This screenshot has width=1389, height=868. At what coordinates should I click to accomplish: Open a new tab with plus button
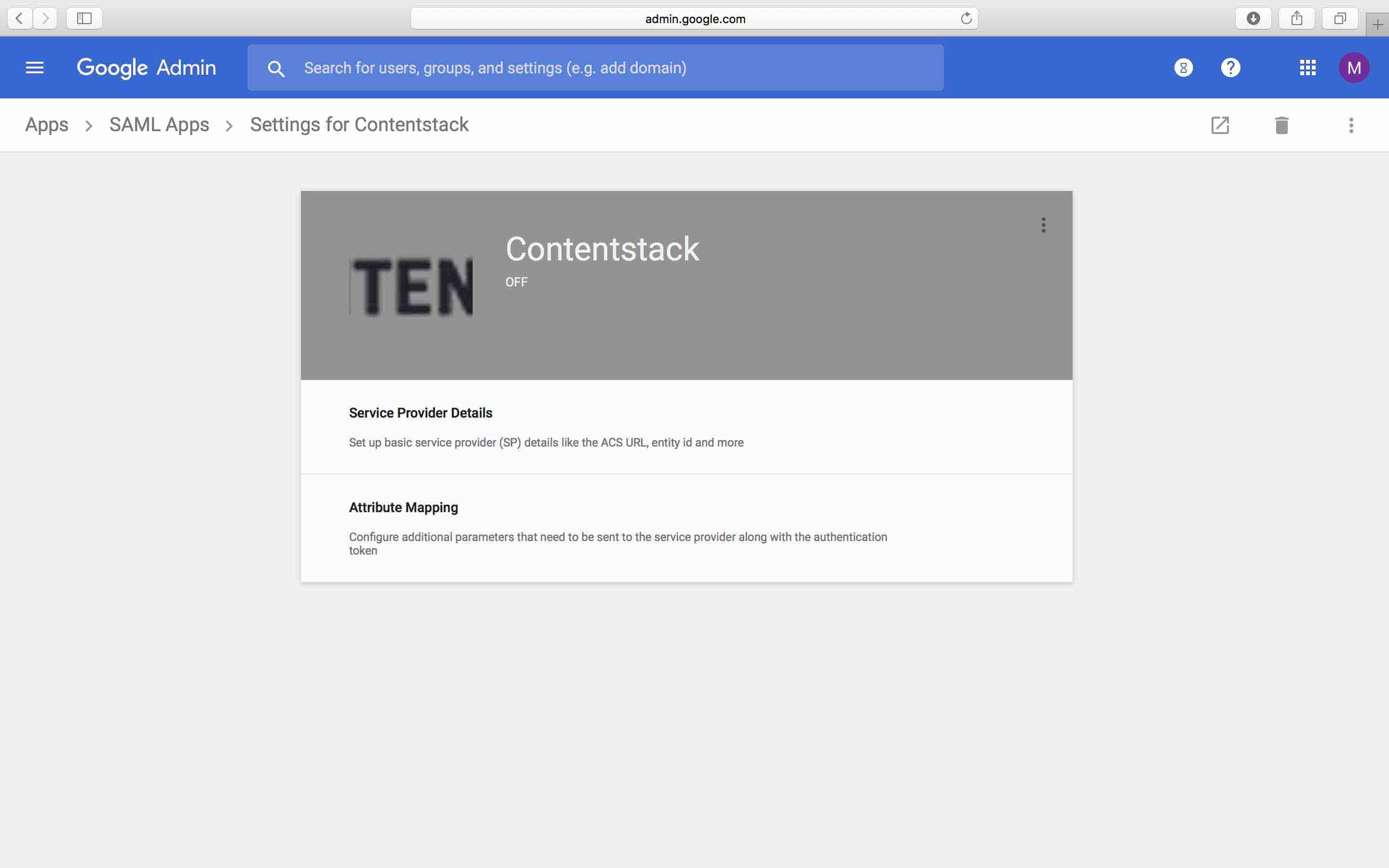[x=1377, y=25]
